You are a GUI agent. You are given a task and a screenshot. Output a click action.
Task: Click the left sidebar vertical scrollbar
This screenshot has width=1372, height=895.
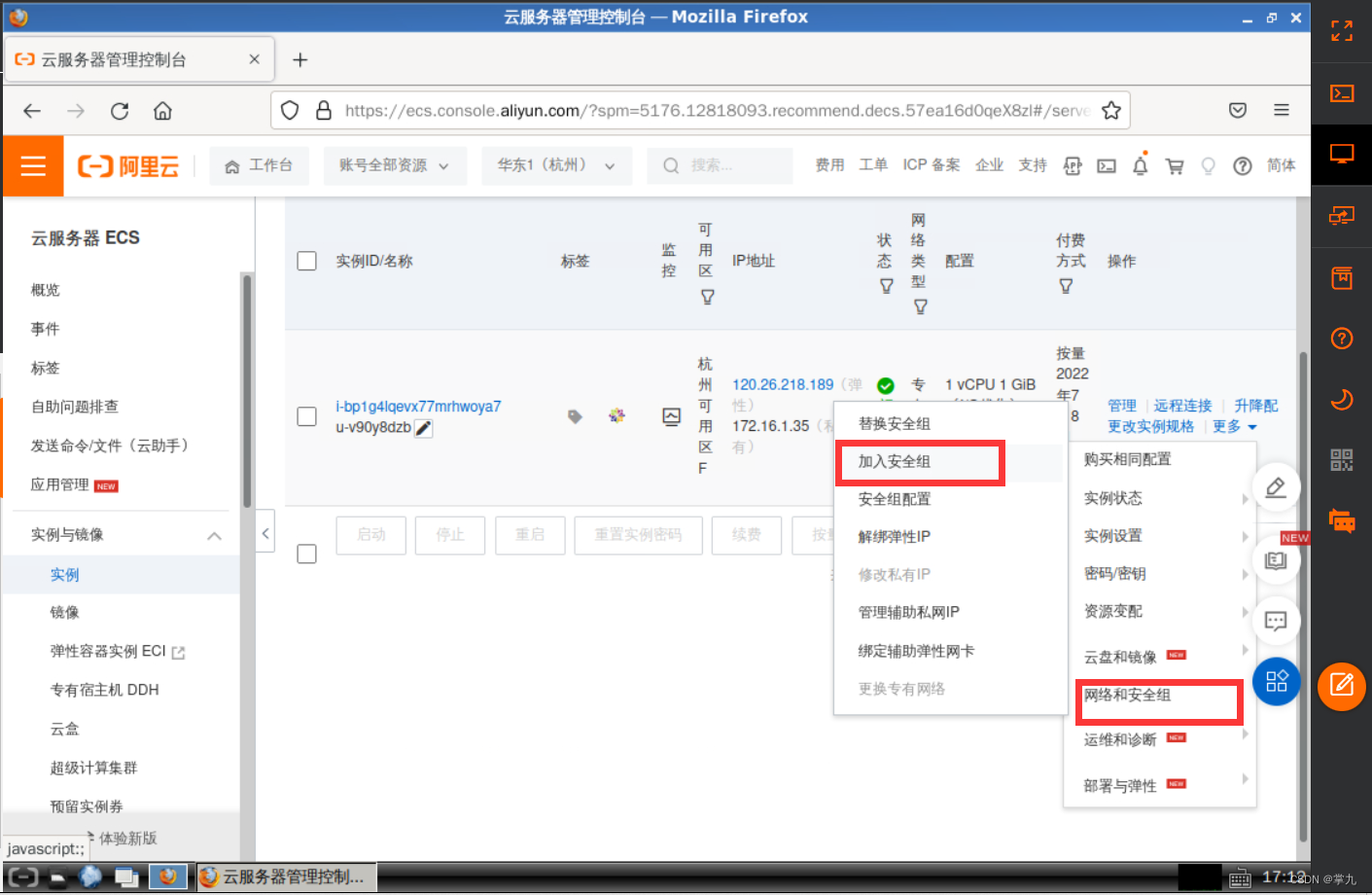247,390
